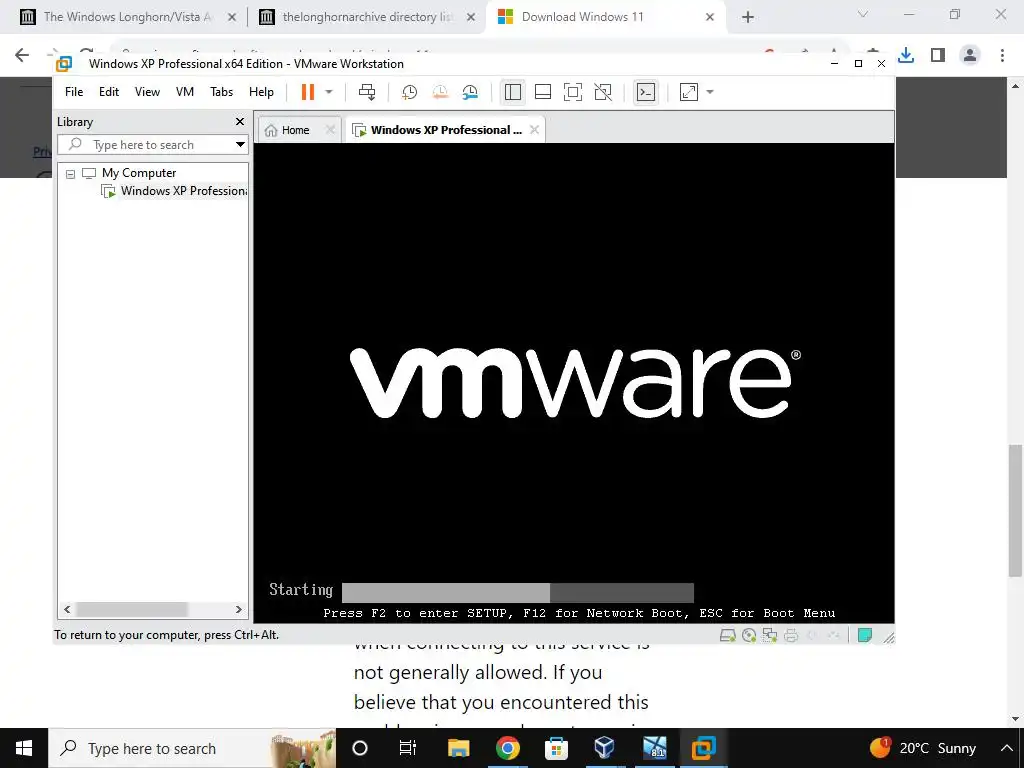Click the library scroll right arrow
This screenshot has width=1024, height=768.
point(239,609)
